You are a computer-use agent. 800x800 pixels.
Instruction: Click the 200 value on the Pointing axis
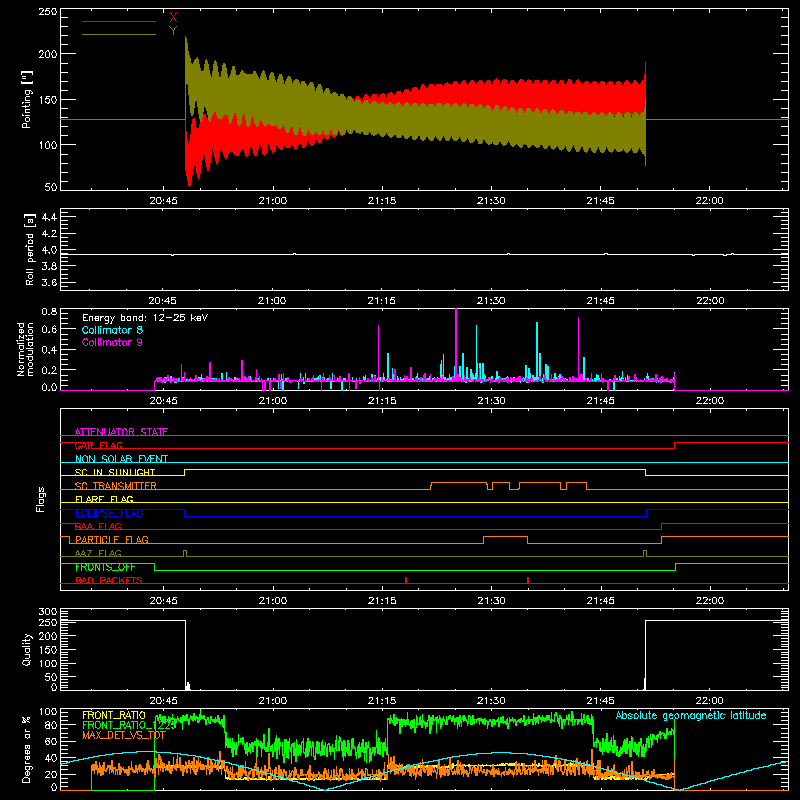[48, 54]
